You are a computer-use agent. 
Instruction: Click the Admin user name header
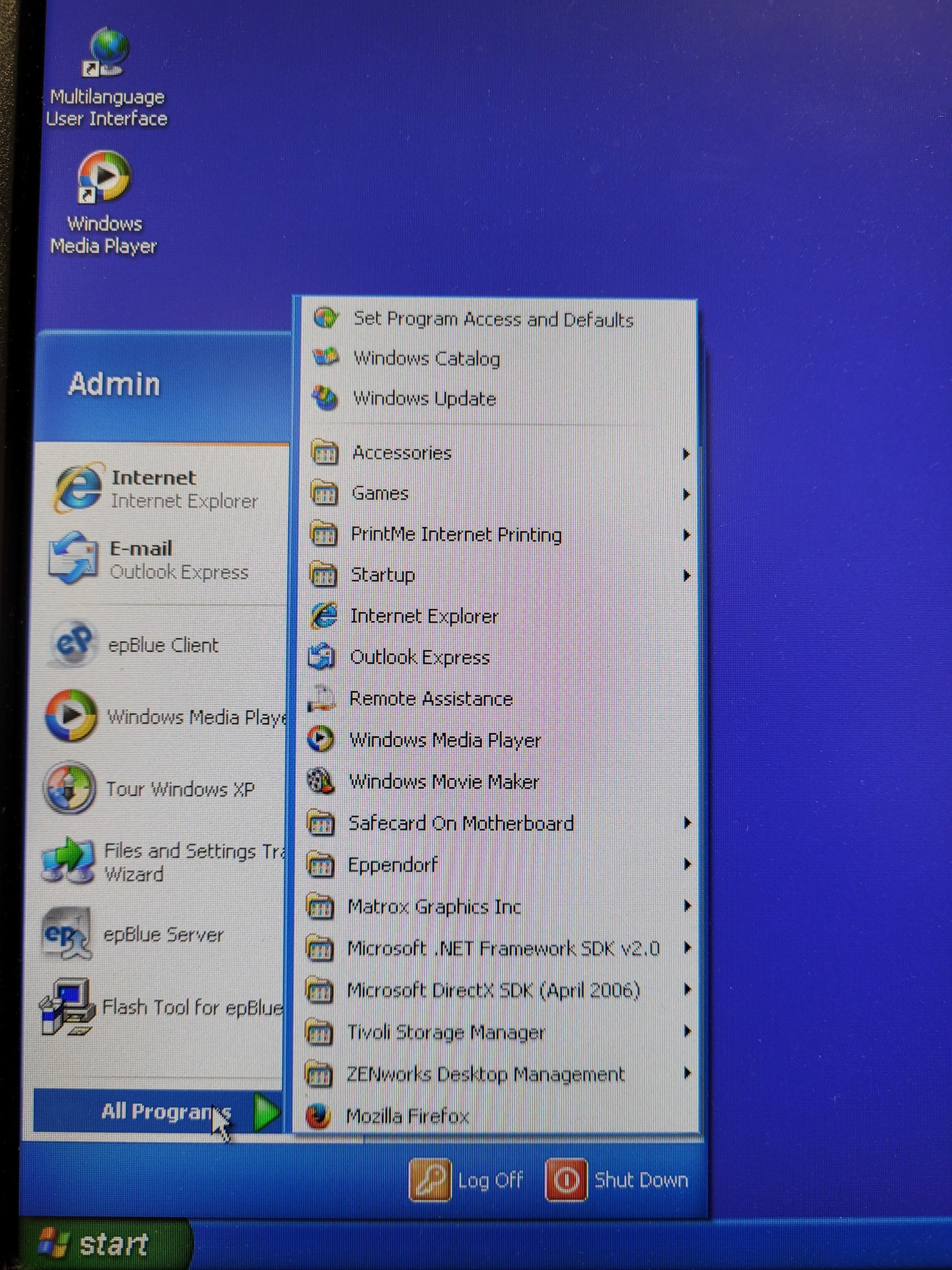(114, 384)
